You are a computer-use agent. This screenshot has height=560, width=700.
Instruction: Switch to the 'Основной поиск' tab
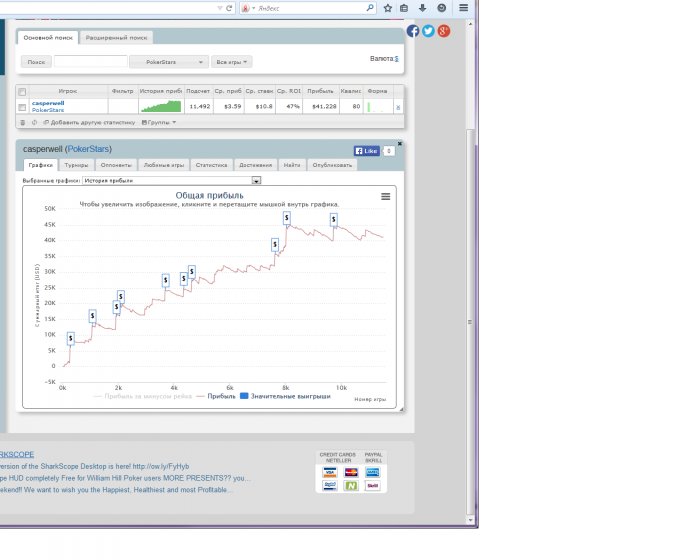[x=48, y=38]
